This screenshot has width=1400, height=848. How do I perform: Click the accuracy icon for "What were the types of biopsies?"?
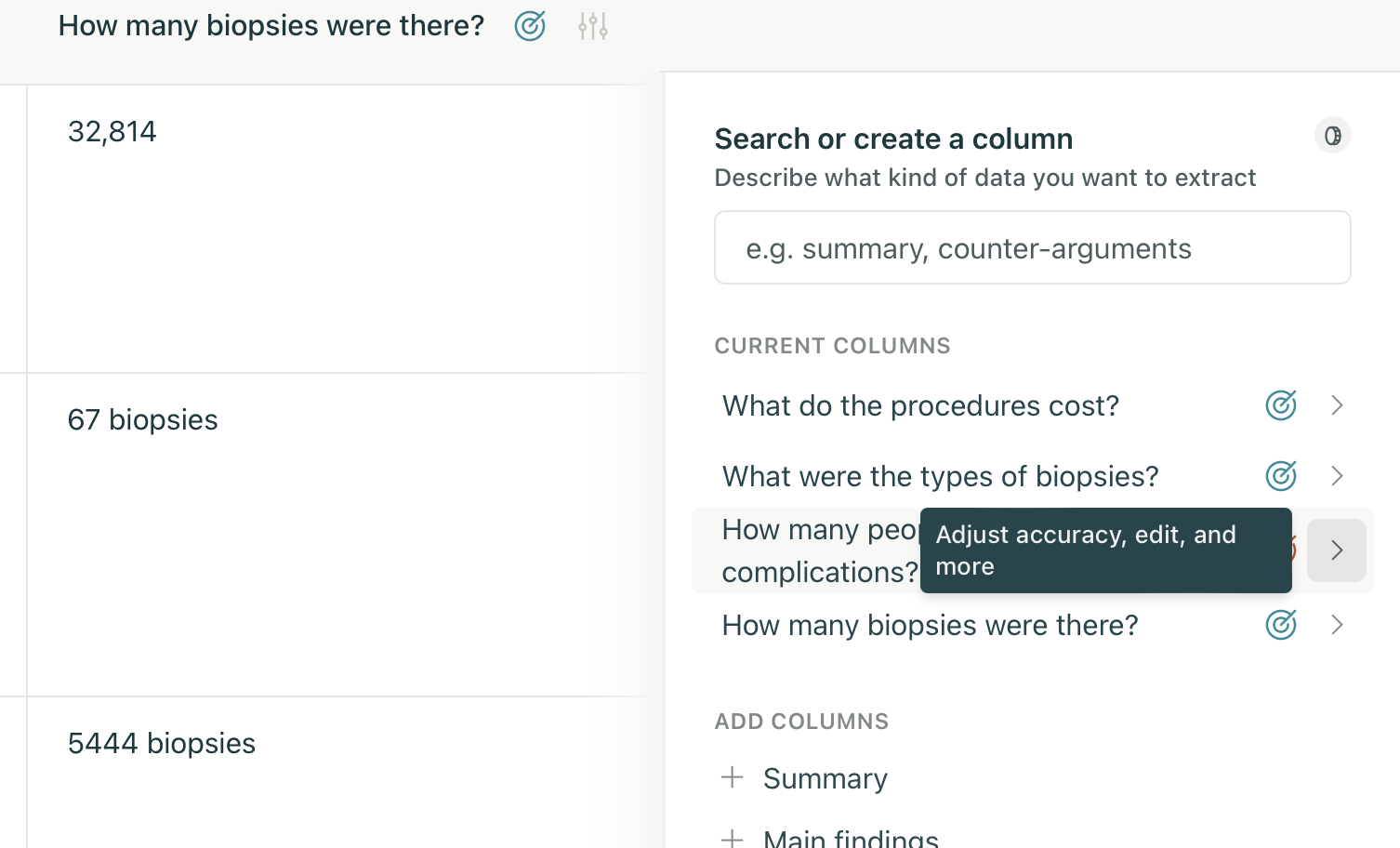pyautogui.click(x=1280, y=476)
